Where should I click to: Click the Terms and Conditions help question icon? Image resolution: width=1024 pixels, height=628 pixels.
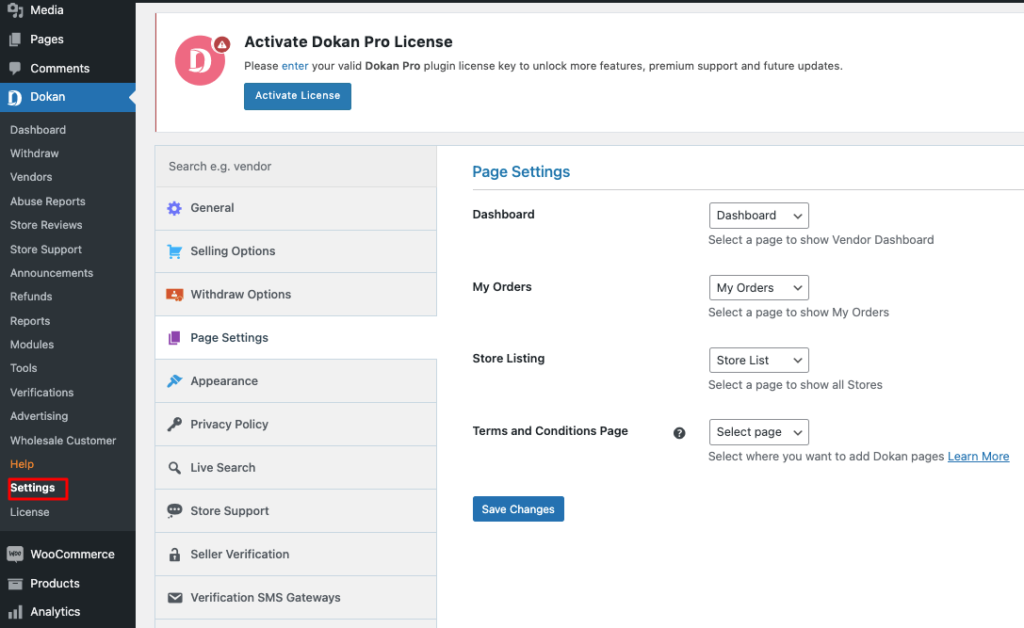679,433
